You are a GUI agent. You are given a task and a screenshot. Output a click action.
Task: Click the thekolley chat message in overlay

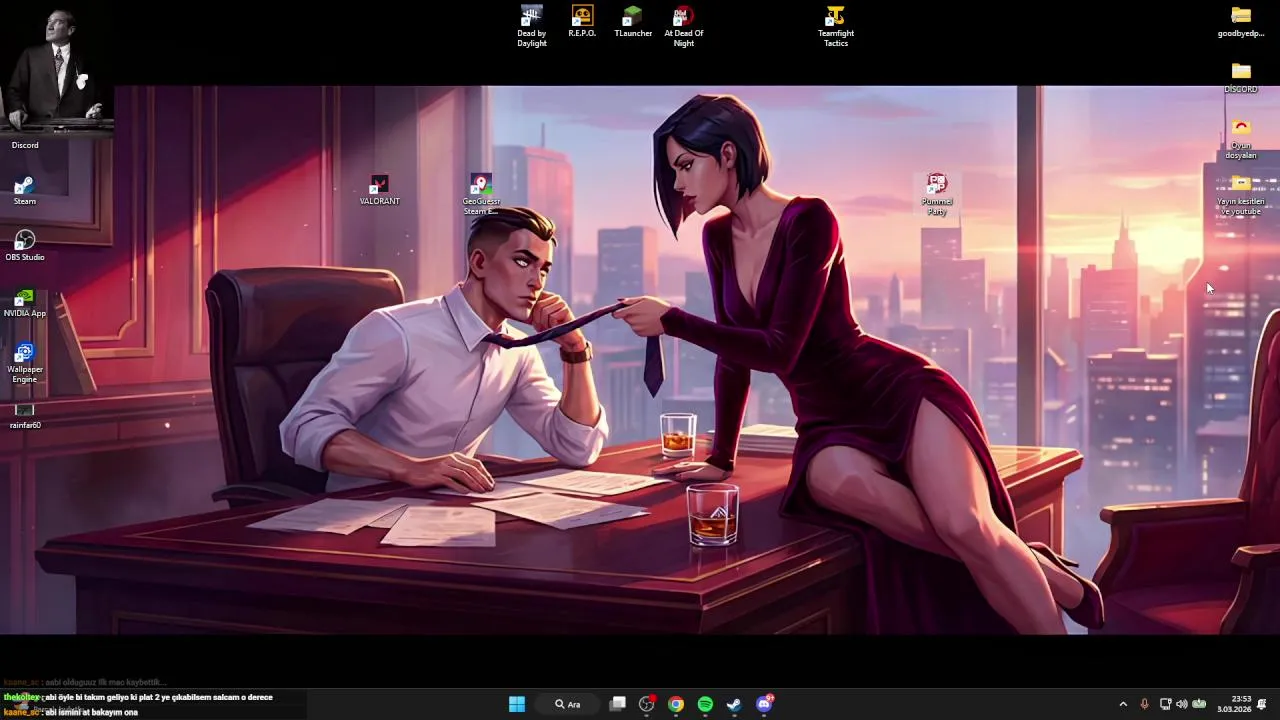[138, 697]
